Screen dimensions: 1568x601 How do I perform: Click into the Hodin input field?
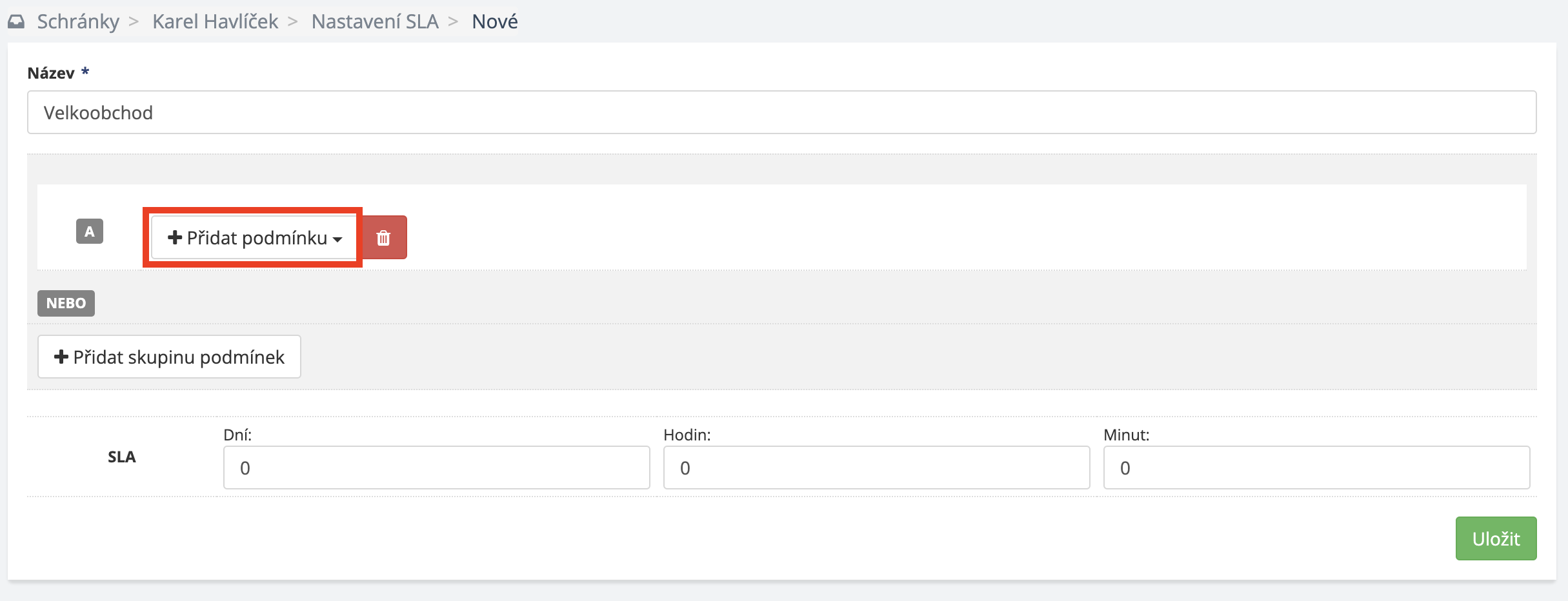click(x=876, y=468)
